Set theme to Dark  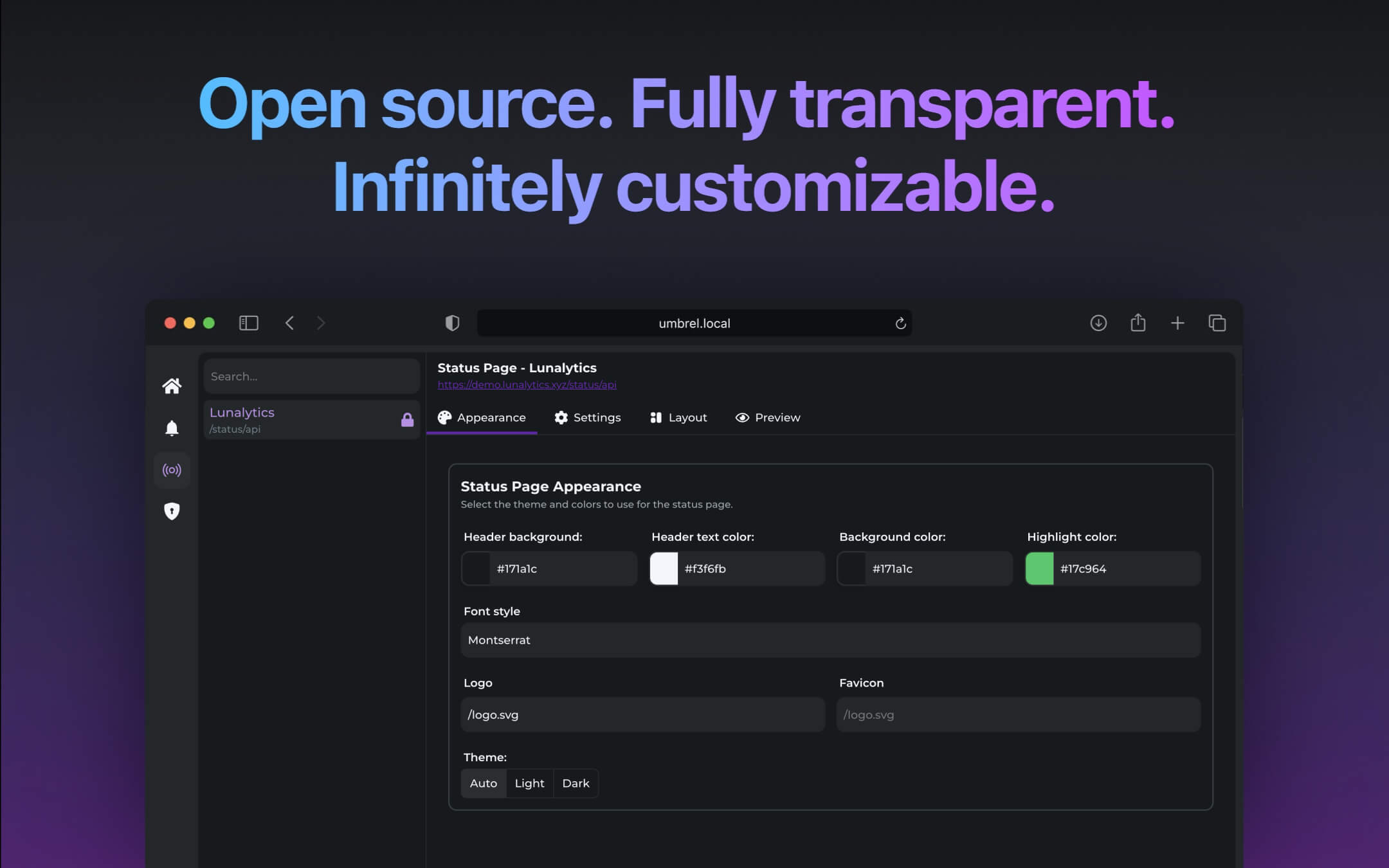(576, 783)
